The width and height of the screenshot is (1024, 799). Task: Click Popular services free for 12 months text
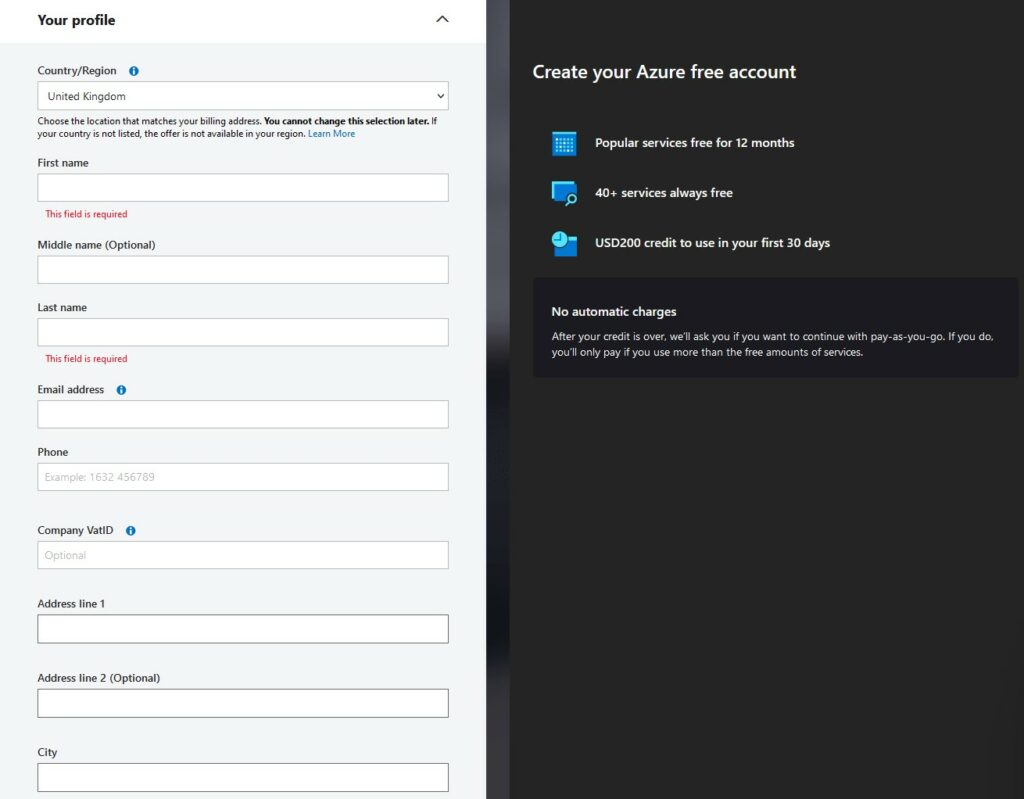click(x=694, y=143)
